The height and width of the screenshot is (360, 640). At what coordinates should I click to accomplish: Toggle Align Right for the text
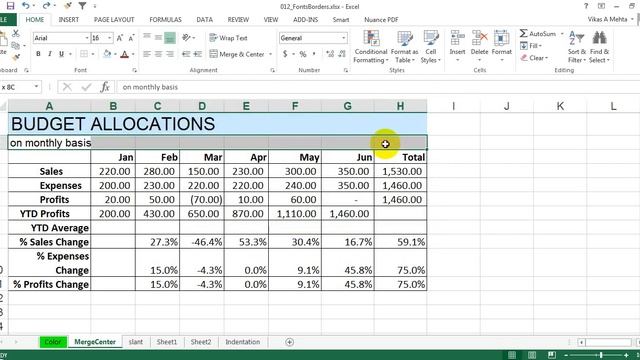(170, 54)
